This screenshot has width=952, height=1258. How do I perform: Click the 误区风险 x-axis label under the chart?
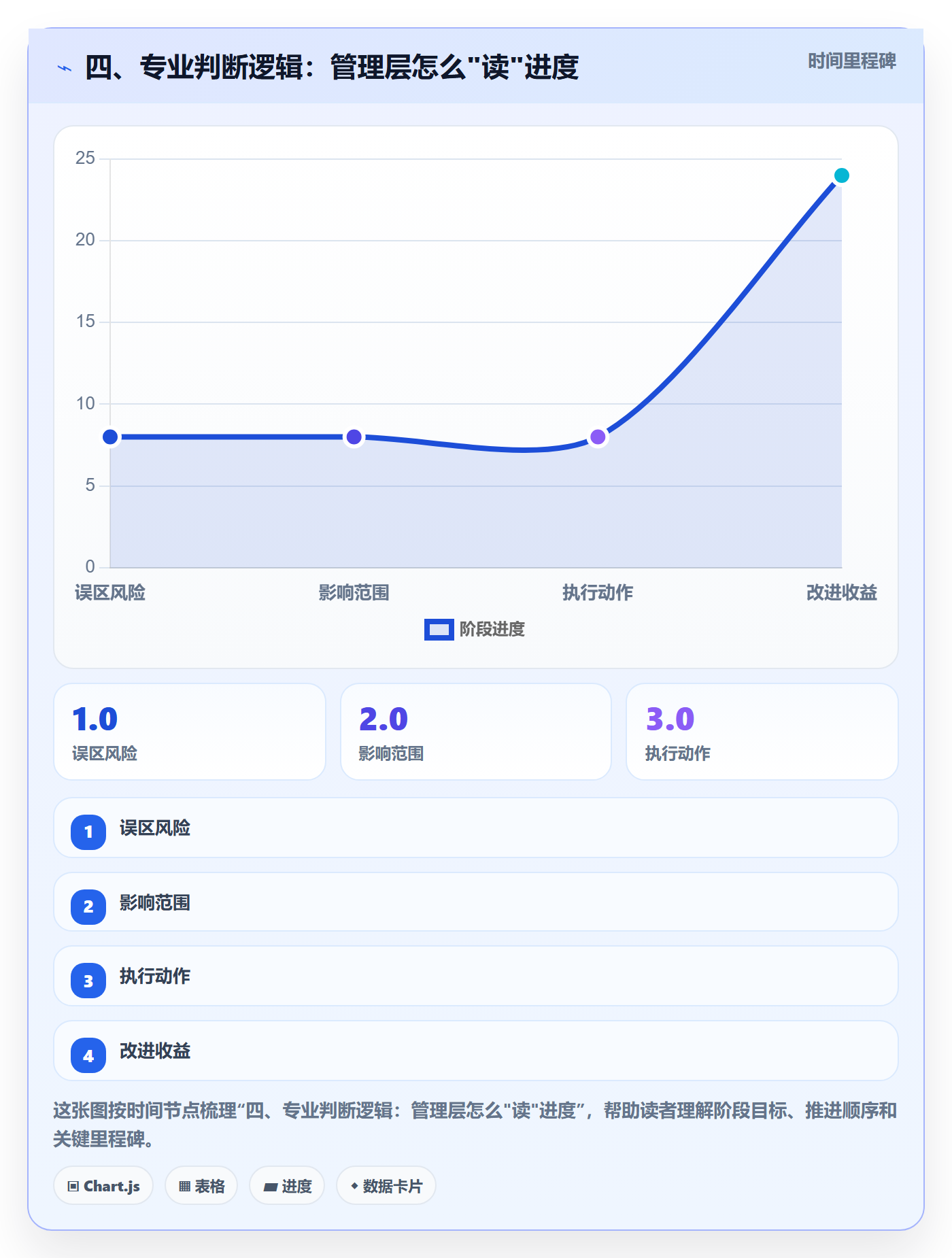110,593
